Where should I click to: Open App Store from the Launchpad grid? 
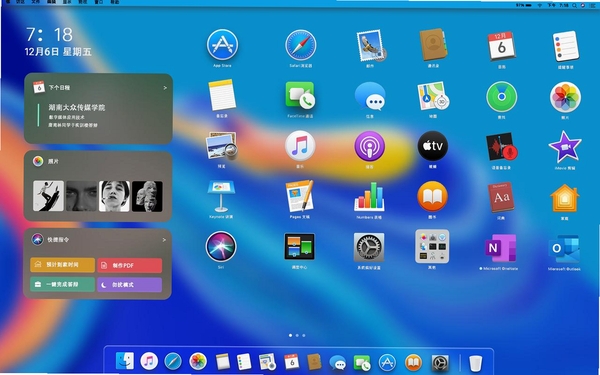click(x=222, y=45)
